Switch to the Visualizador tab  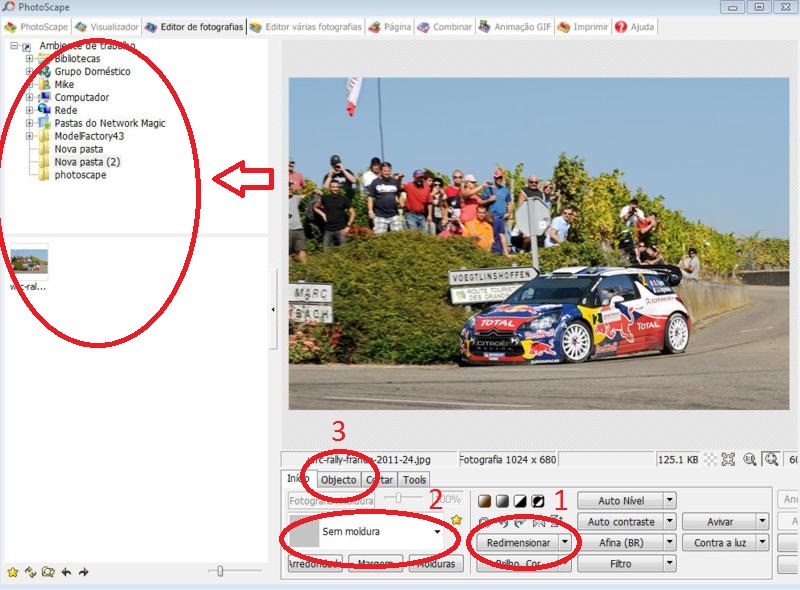click(x=107, y=27)
